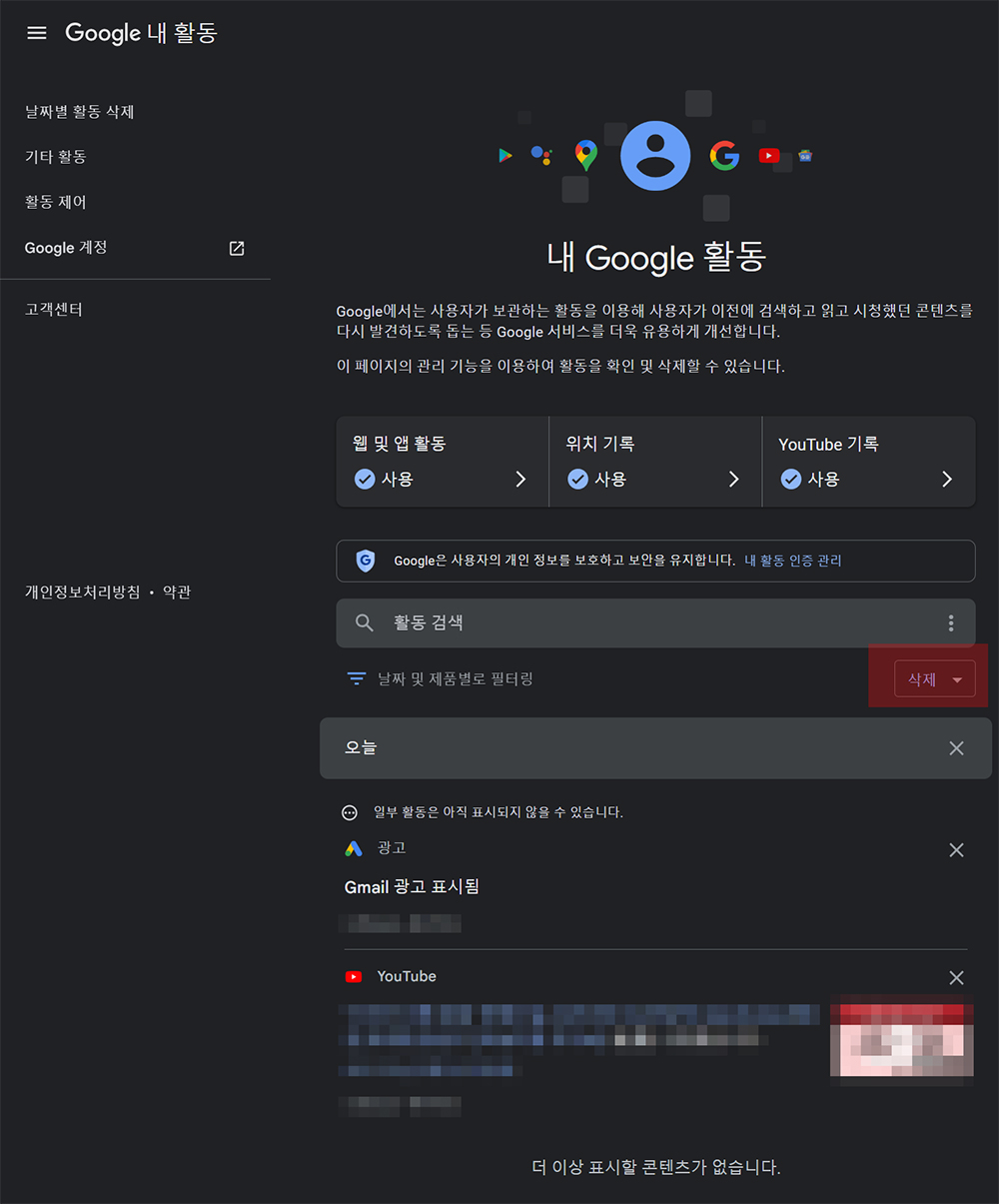This screenshot has height=1204, width=999.
Task: Click the Google 내 활동 page title
Action: pyautogui.click(x=141, y=33)
